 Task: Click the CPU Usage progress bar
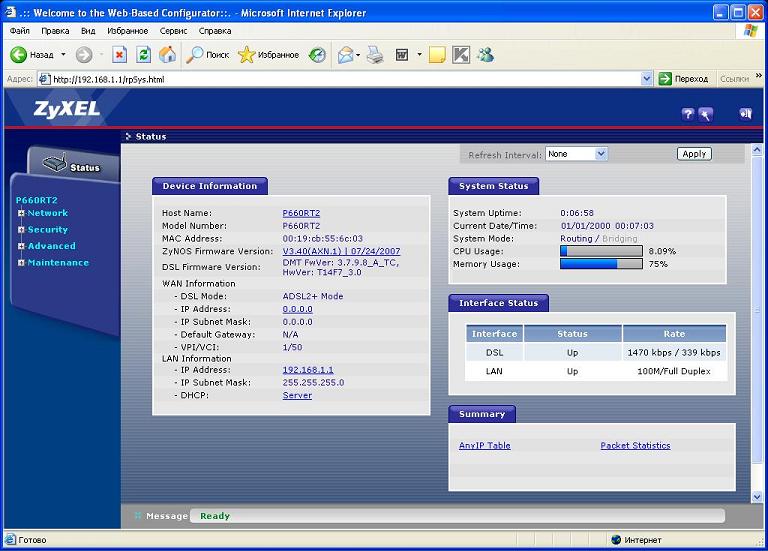coord(601,251)
